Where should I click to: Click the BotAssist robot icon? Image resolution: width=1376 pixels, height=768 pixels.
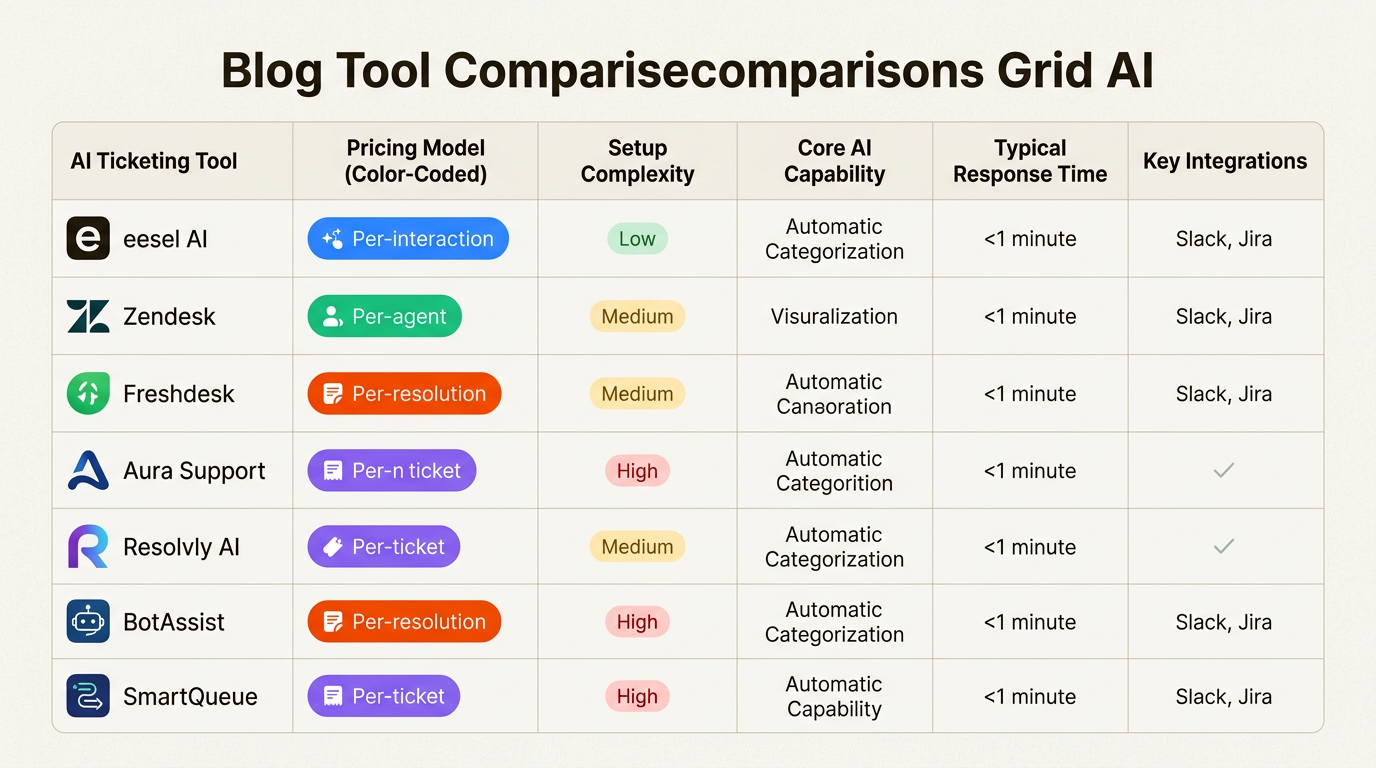(88, 622)
